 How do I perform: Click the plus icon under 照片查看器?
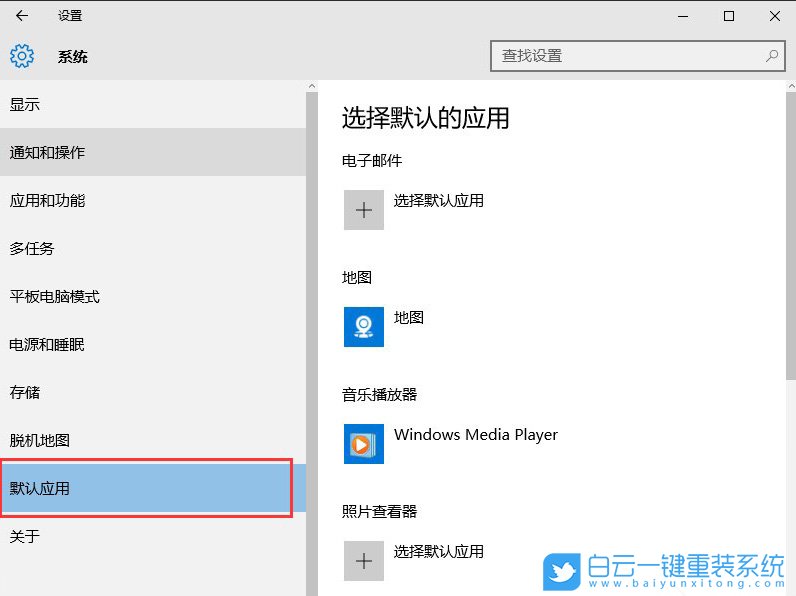click(x=363, y=560)
